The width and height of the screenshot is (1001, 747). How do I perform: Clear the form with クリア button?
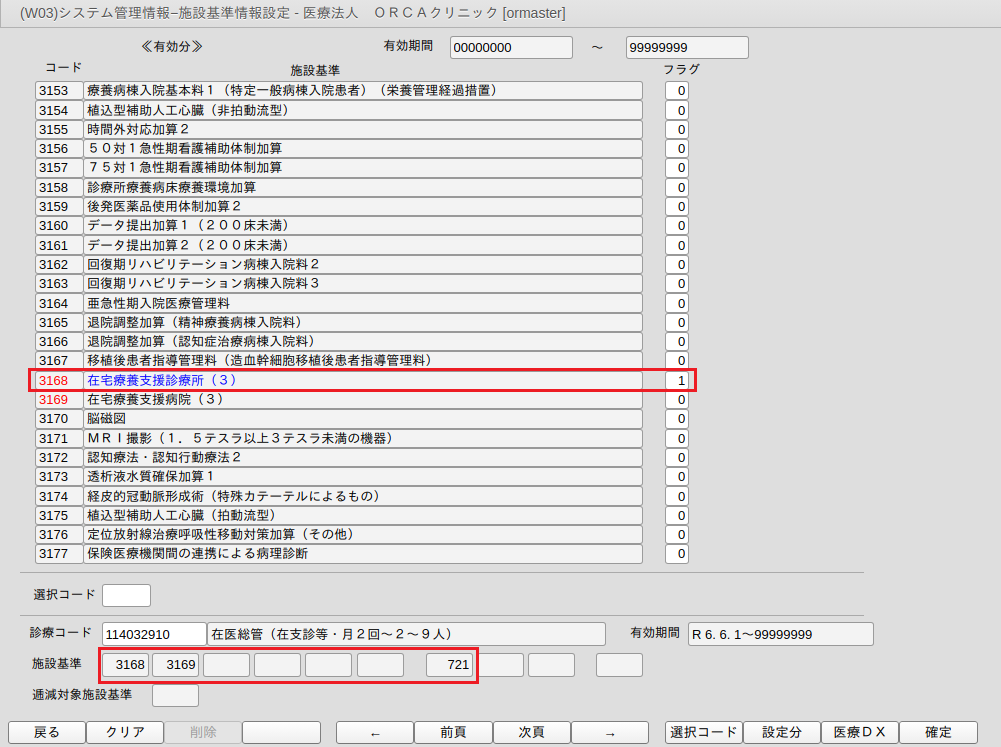click(125, 732)
